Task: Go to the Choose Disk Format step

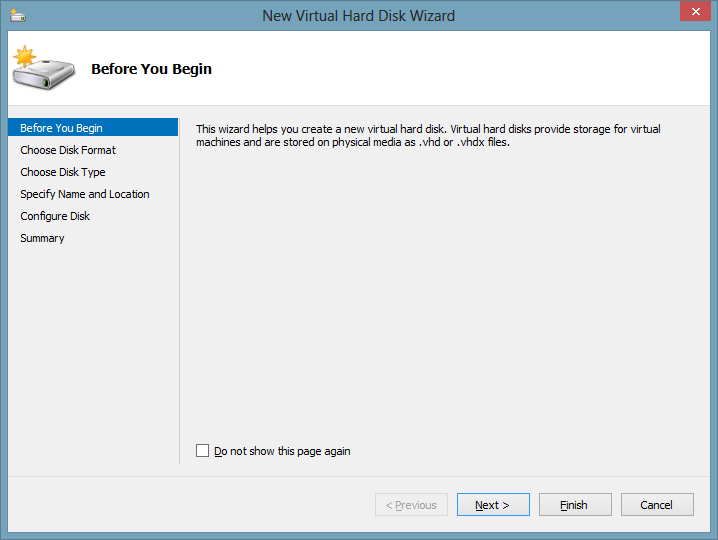Action: [x=68, y=150]
